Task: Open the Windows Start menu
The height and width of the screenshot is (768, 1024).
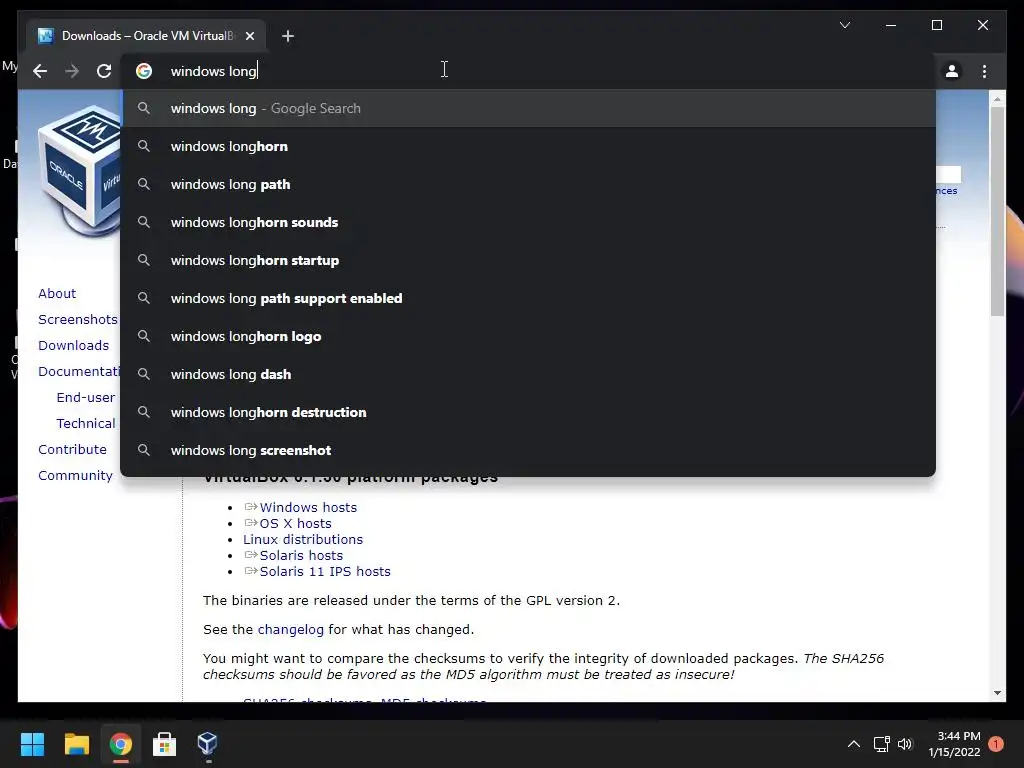Action: pyautogui.click(x=32, y=744)
